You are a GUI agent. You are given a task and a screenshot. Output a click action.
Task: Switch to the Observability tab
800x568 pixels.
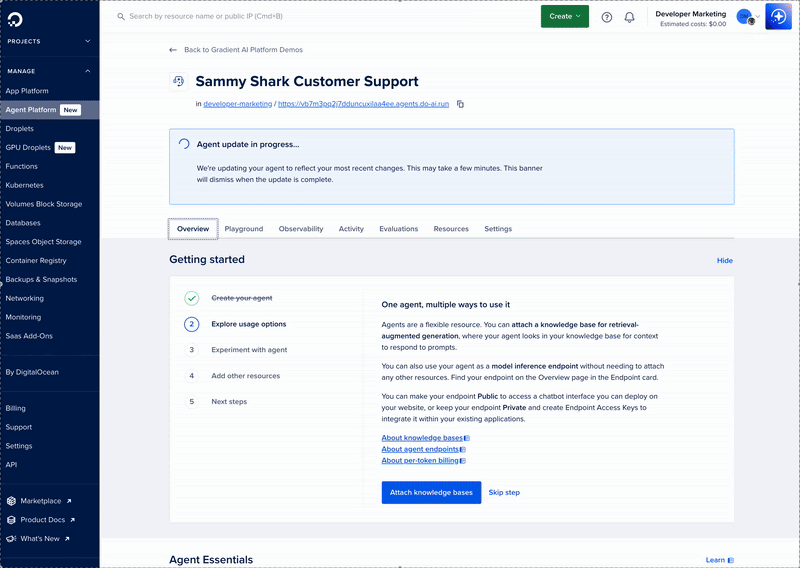point(301,229)
